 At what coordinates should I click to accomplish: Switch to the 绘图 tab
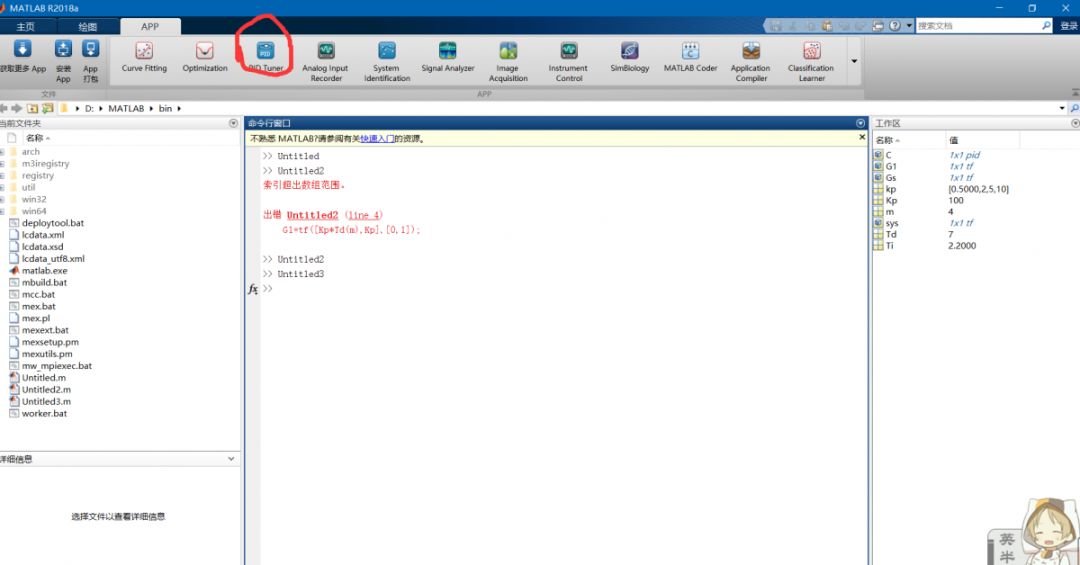(87, 26)
